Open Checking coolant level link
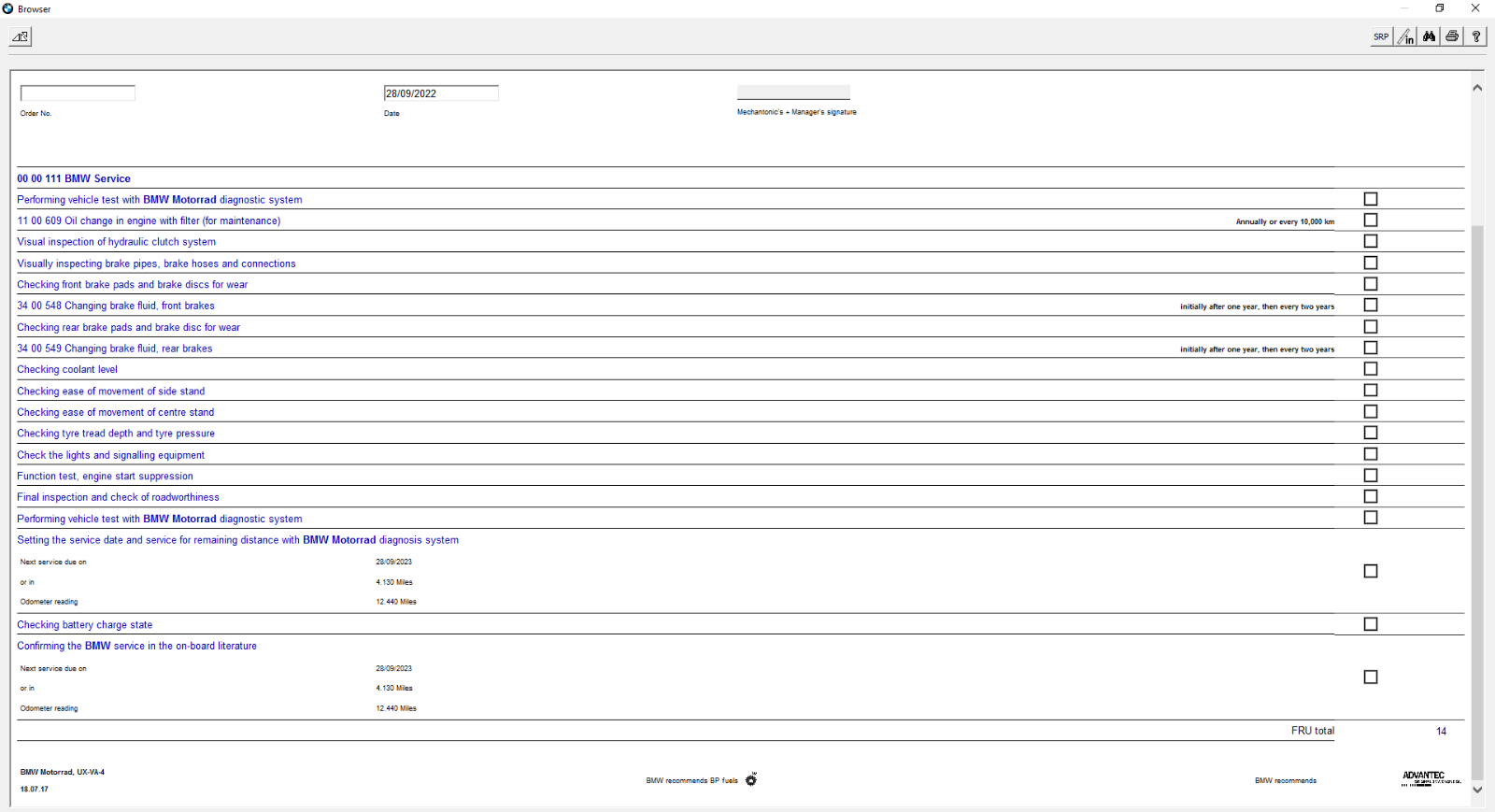 67,370
